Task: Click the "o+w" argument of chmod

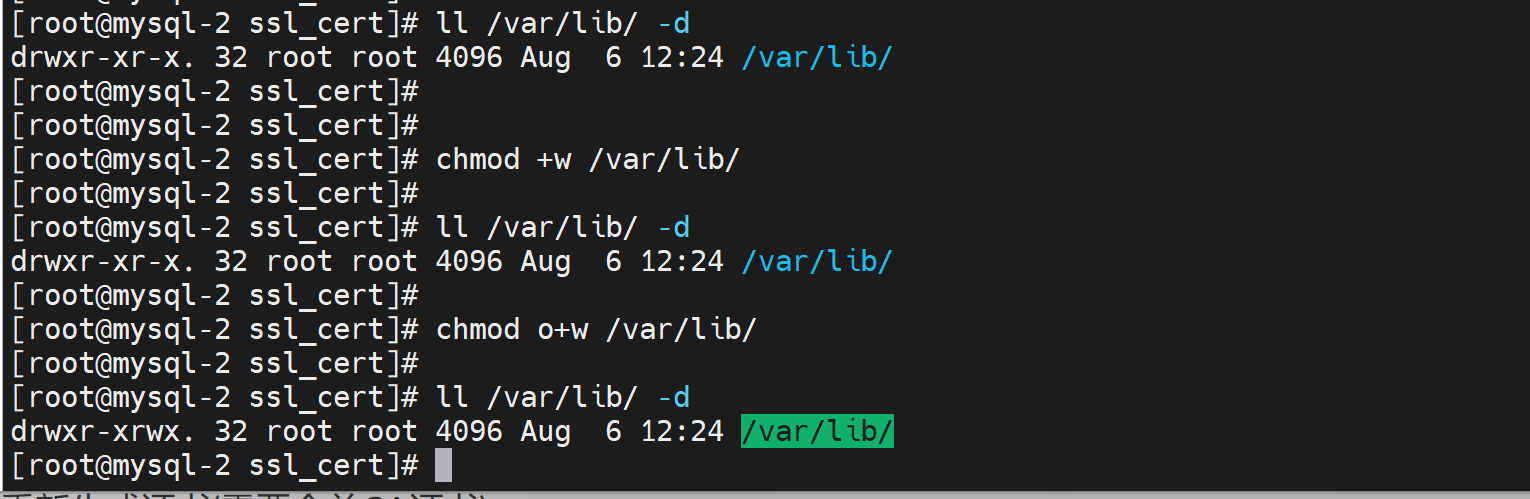Action: click(x=563, y=330)
